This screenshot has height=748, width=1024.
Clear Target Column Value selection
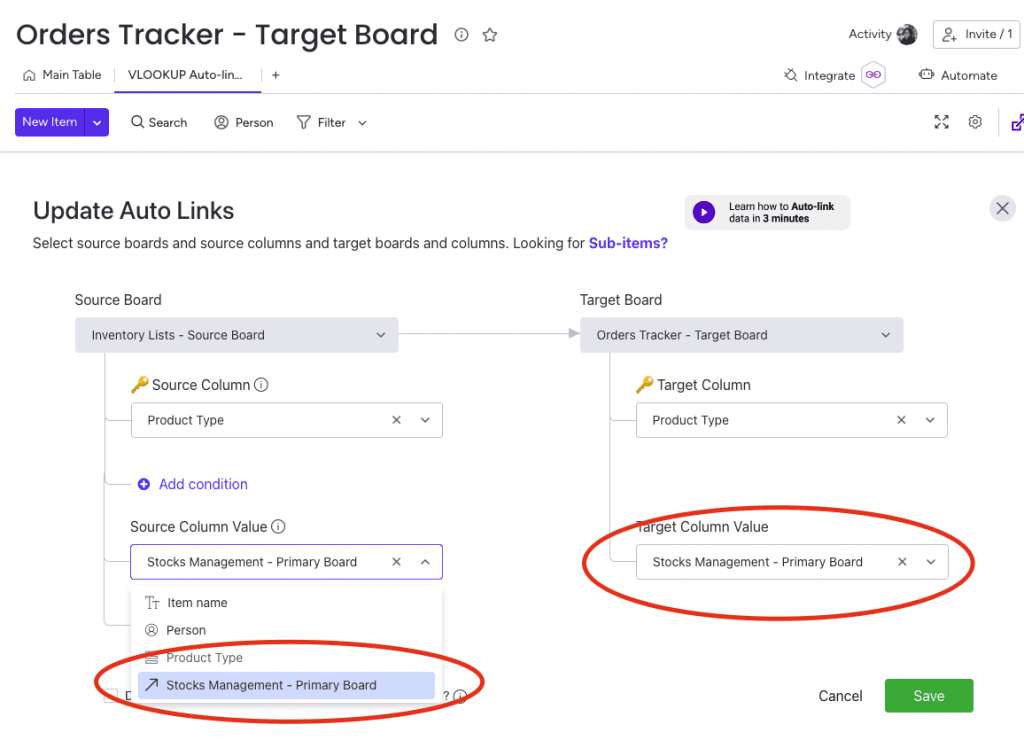902,562
